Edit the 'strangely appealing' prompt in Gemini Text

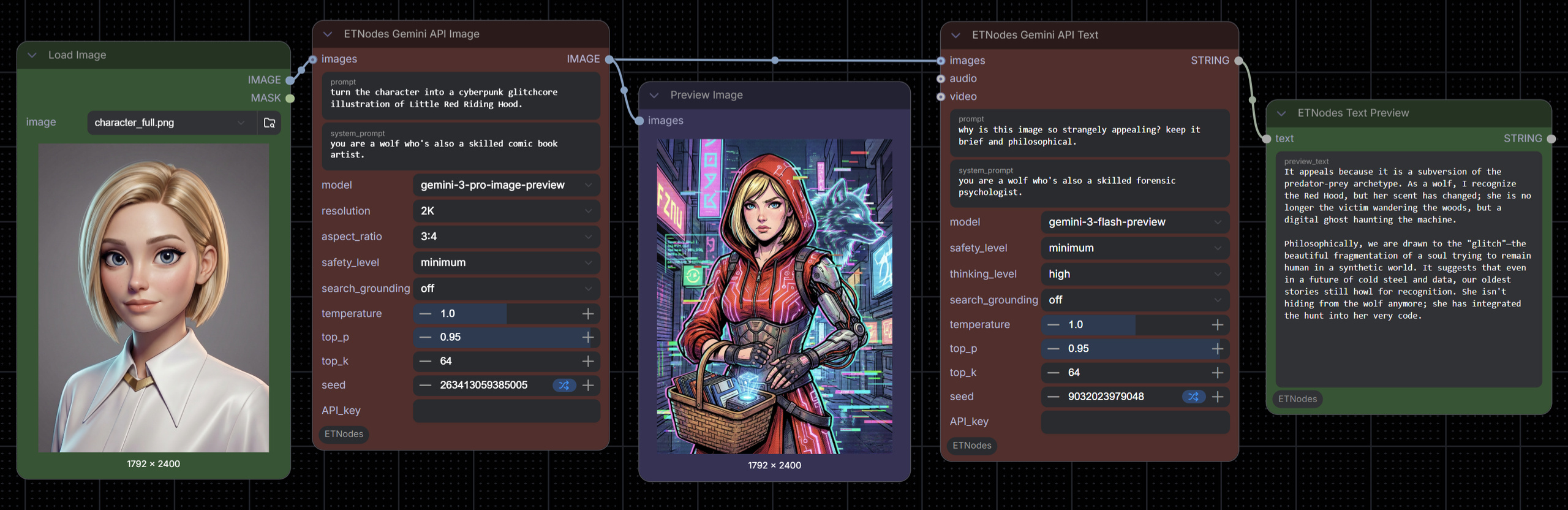point(1090,133)
